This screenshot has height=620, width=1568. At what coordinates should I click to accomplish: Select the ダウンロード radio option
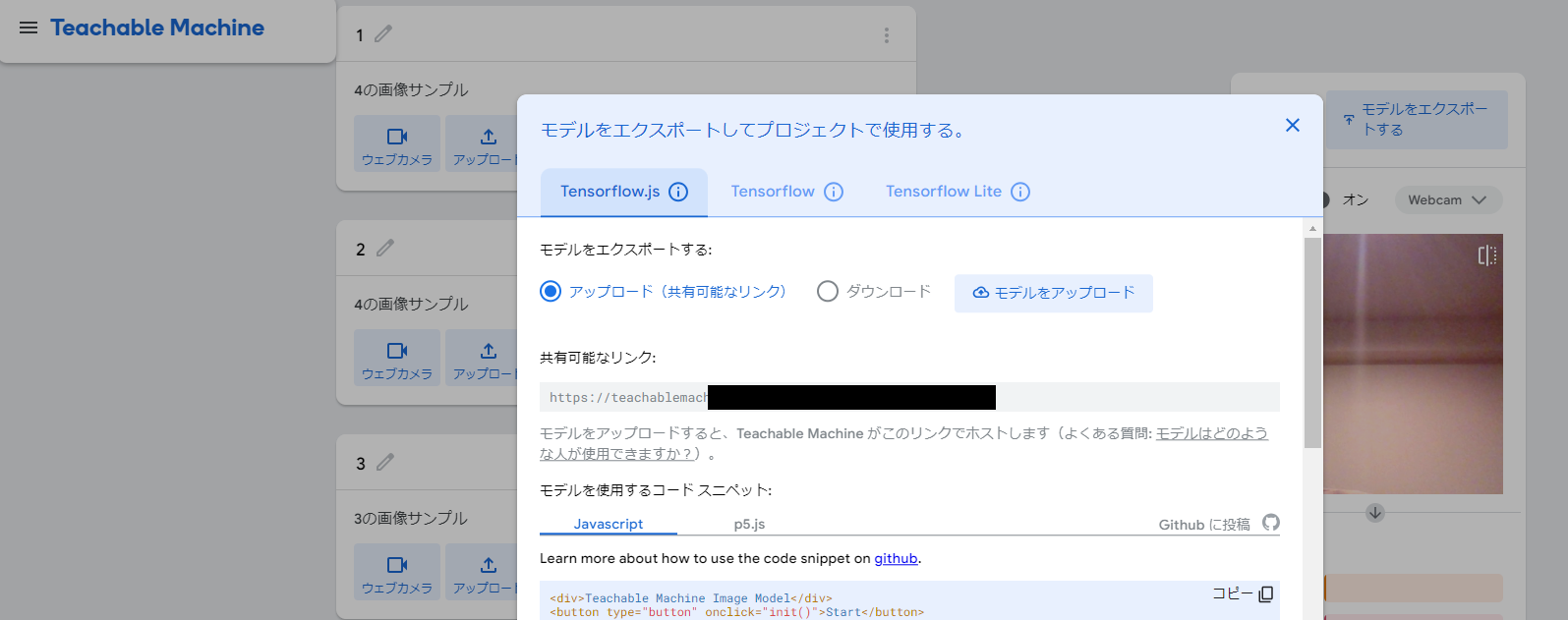click(828, 291)
